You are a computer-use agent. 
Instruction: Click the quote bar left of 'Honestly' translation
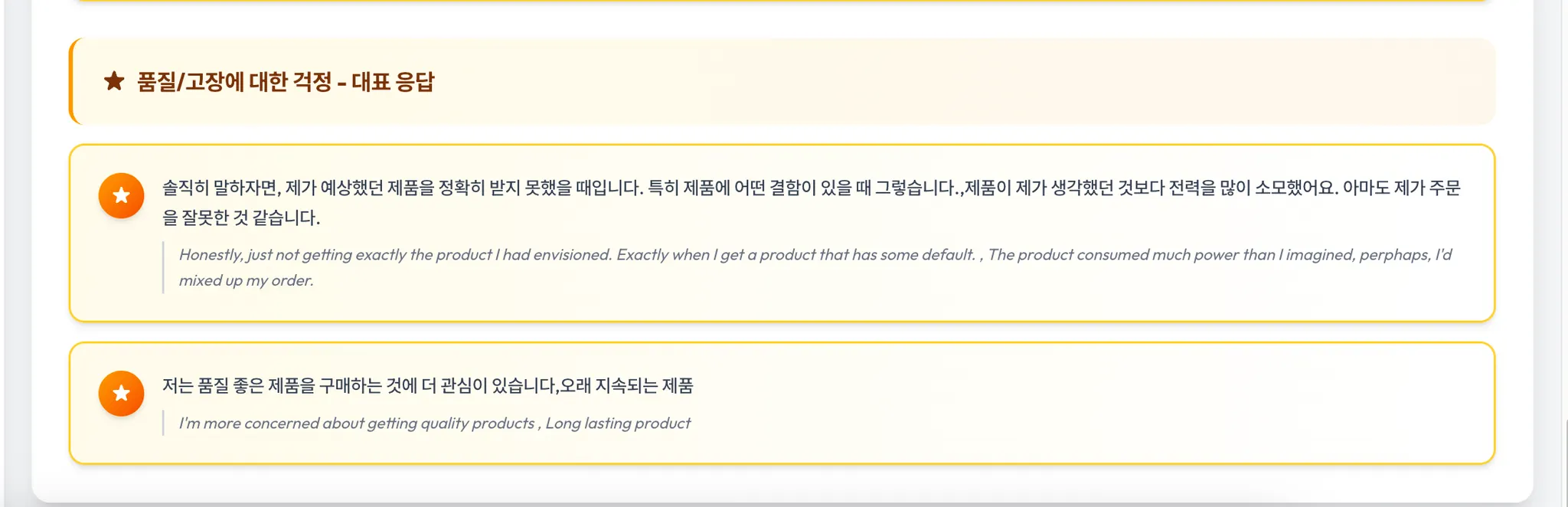[x=163, y=267]
